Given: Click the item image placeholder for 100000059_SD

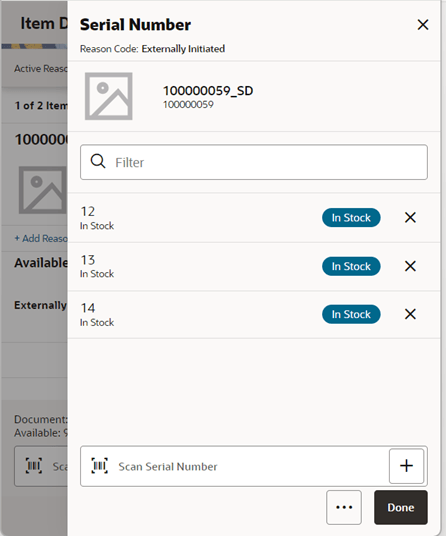Looking at the screenshot, I should (x=109, y=96).
